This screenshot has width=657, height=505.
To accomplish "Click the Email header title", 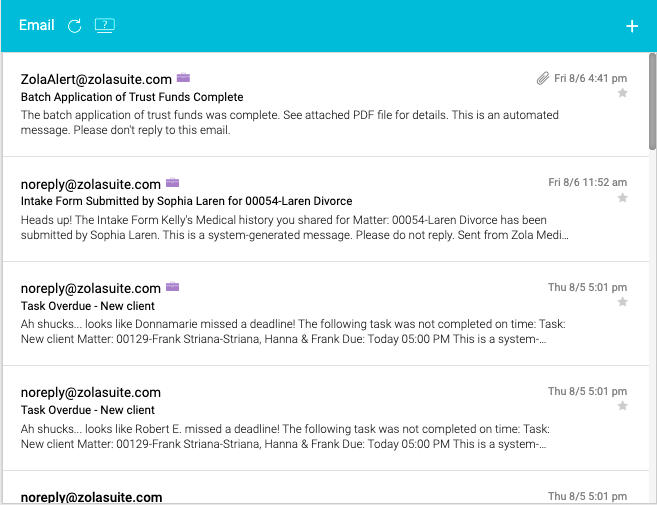I will pos(37,26).
